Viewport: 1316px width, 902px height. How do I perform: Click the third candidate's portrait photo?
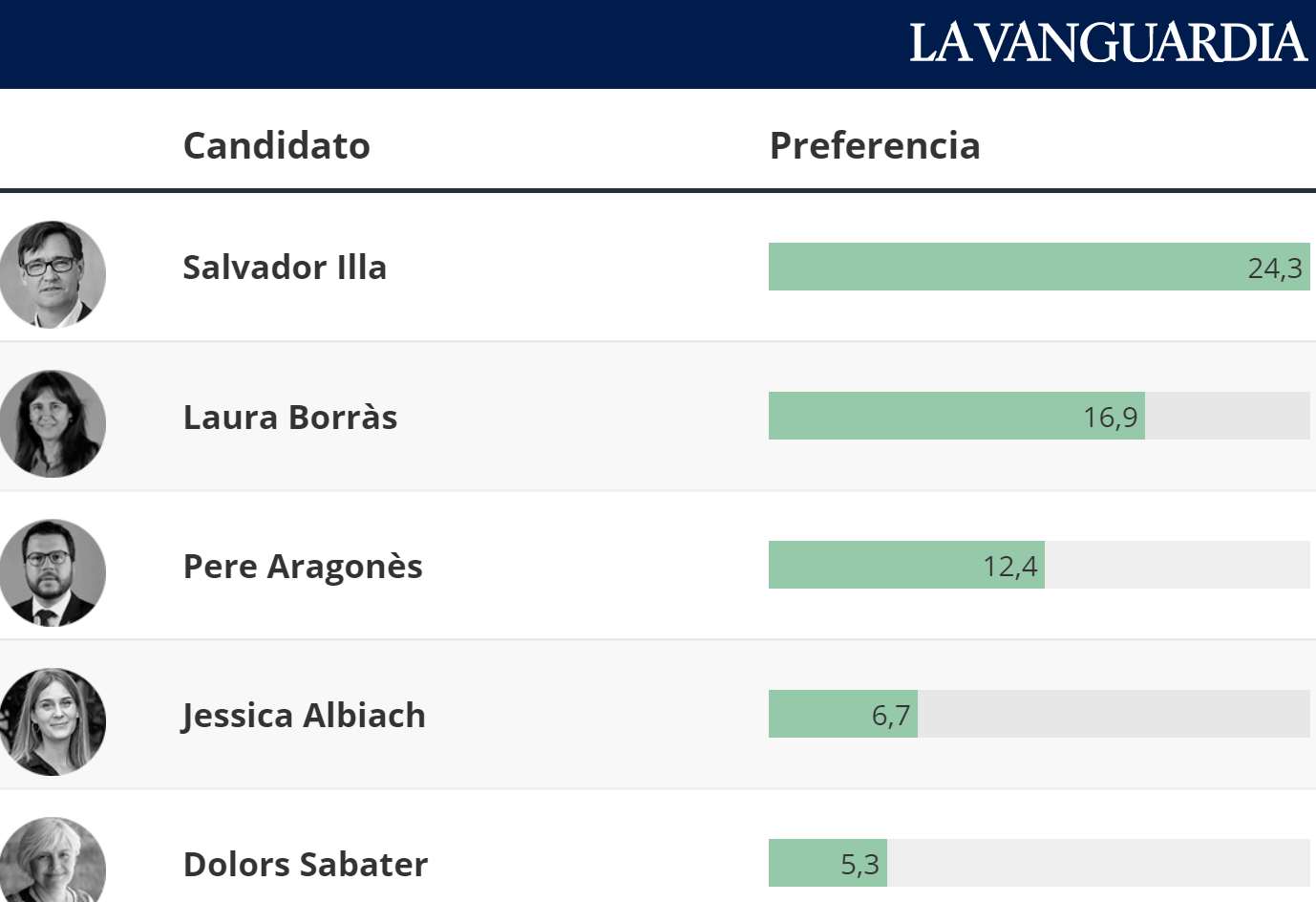coord(53,572)
